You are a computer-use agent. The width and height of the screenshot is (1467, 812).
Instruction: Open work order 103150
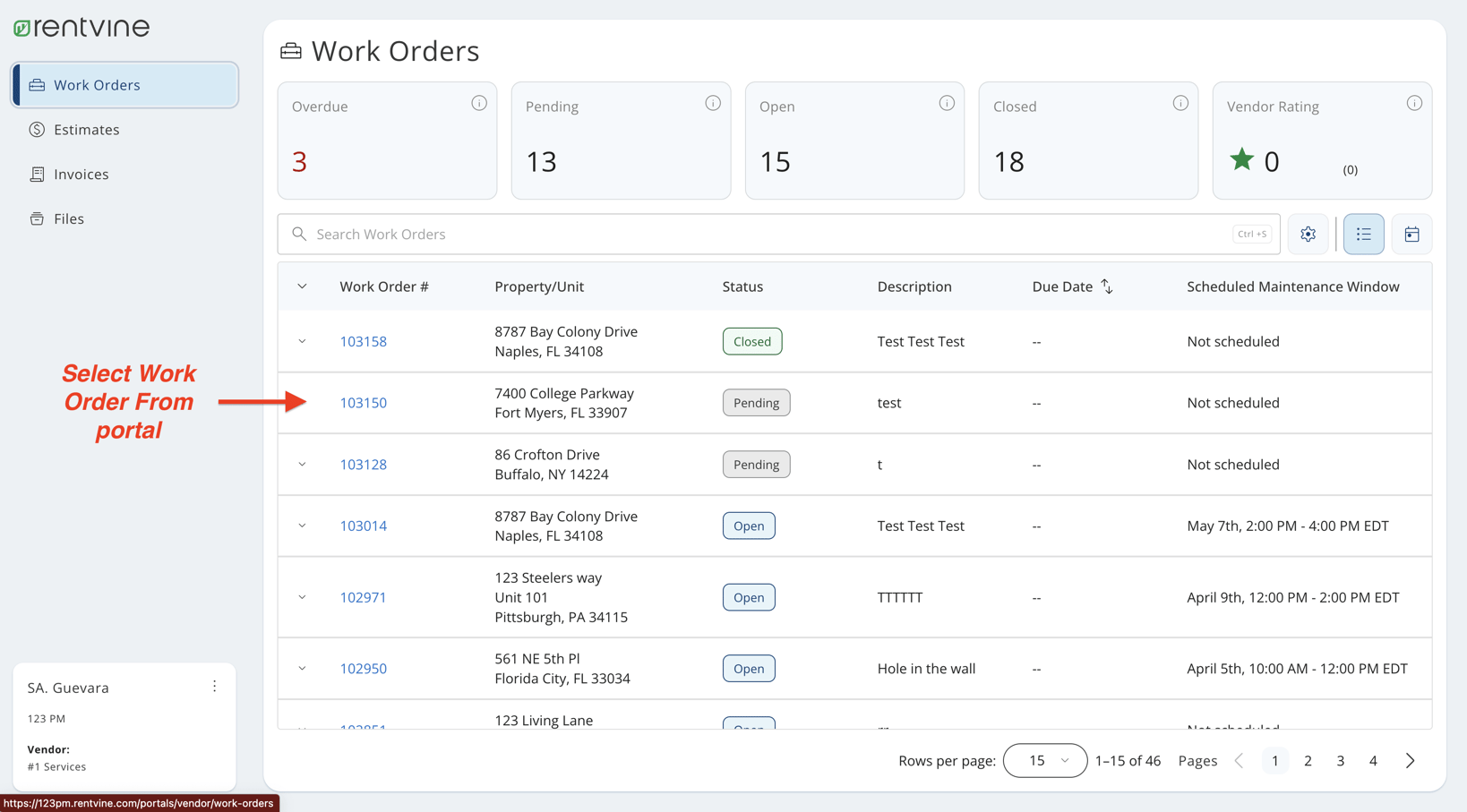pos(363,402)
